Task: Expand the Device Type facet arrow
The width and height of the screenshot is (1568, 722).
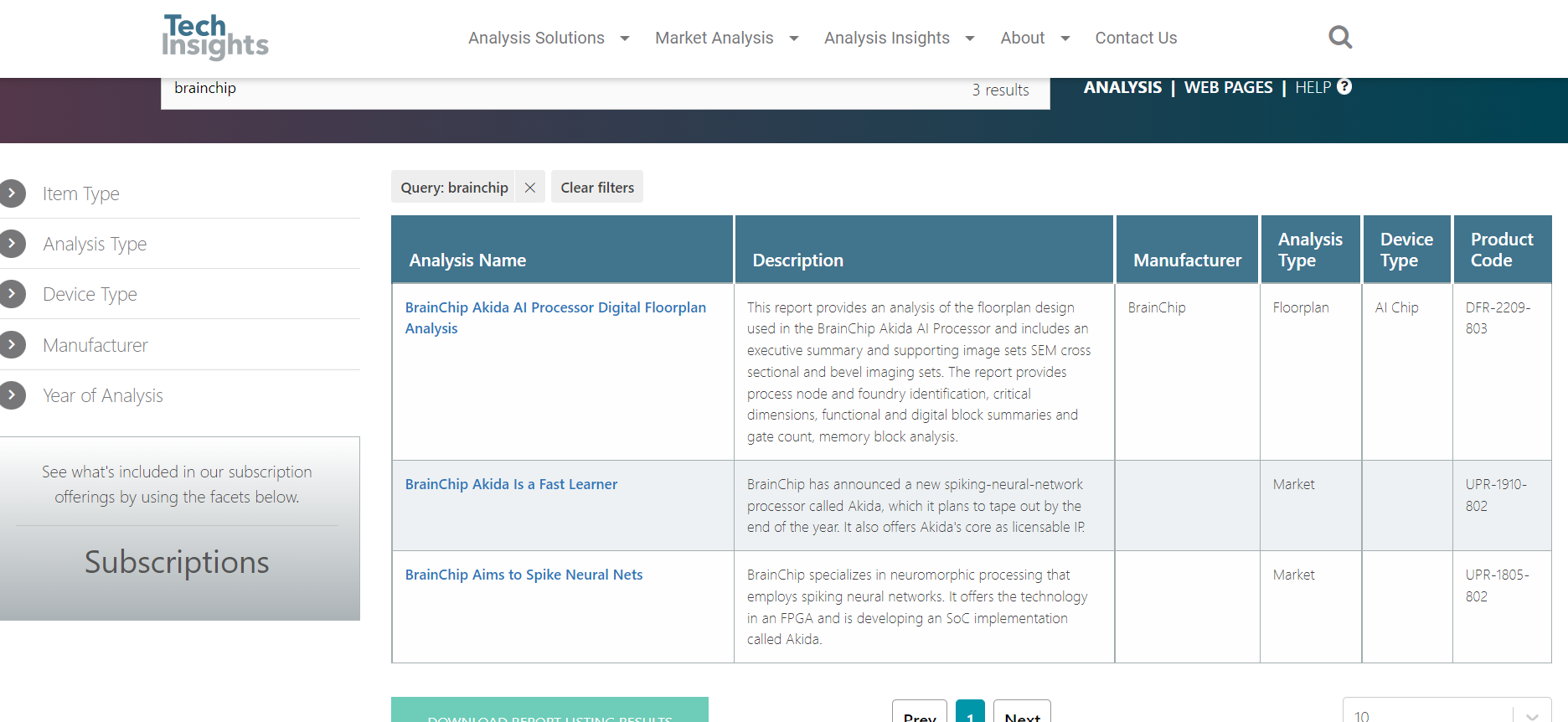Action: [x=12, y=293]
